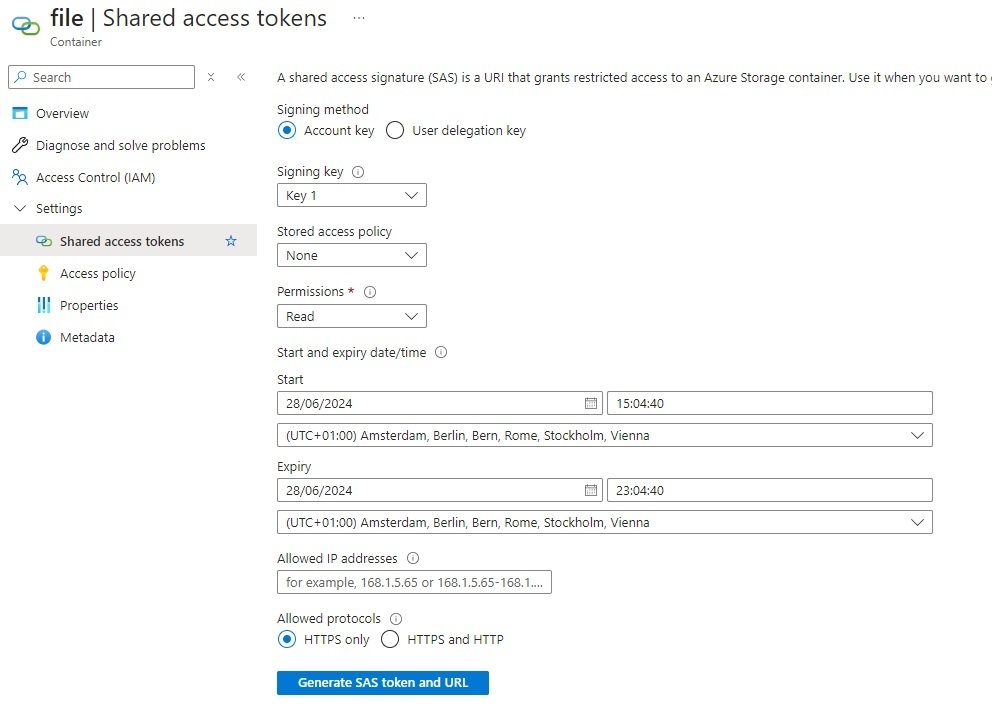The height and width of the screenshot is (718, 992).
Task: Select the Properties columns icon
Action: coord(46,305)
